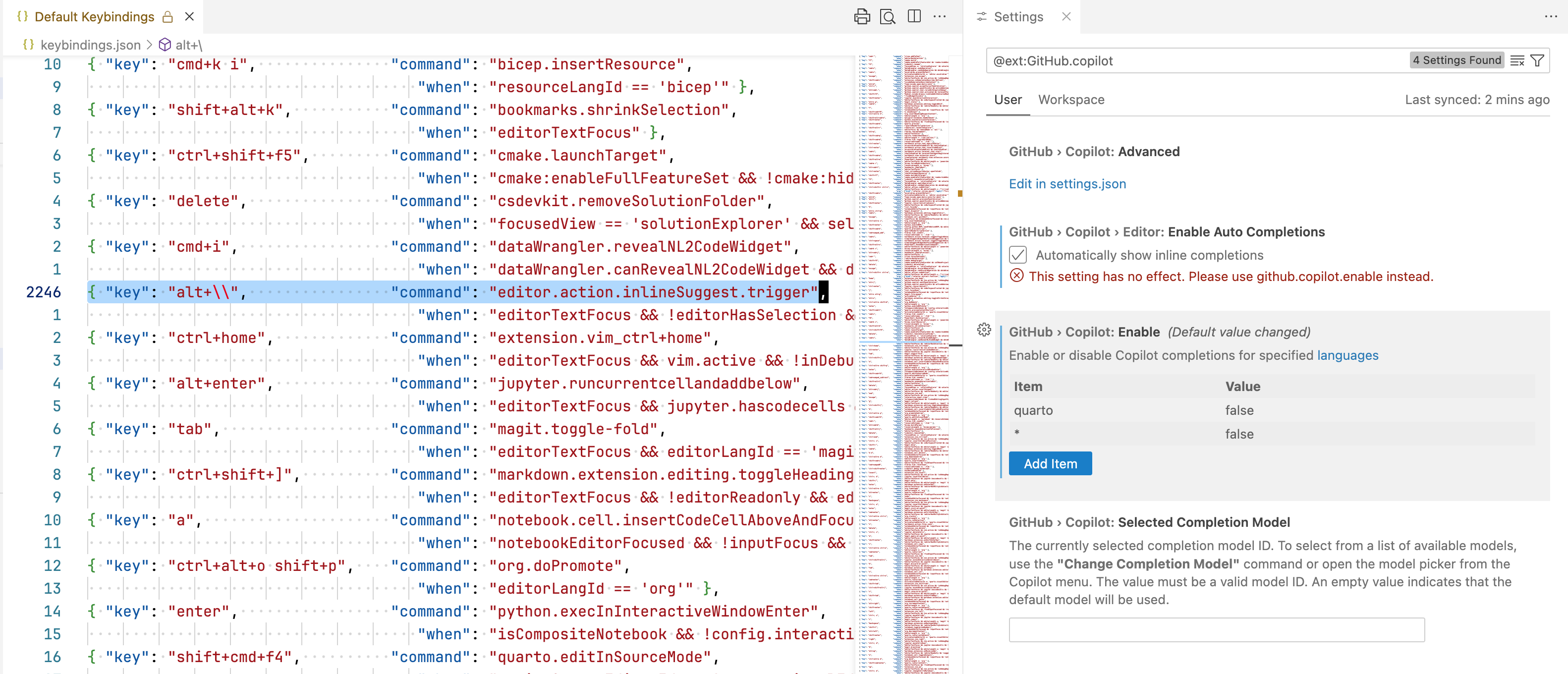Click the keybindings.json breadcrumb
The height and width of the screenshot is (674, 1568).
(90, 45)
